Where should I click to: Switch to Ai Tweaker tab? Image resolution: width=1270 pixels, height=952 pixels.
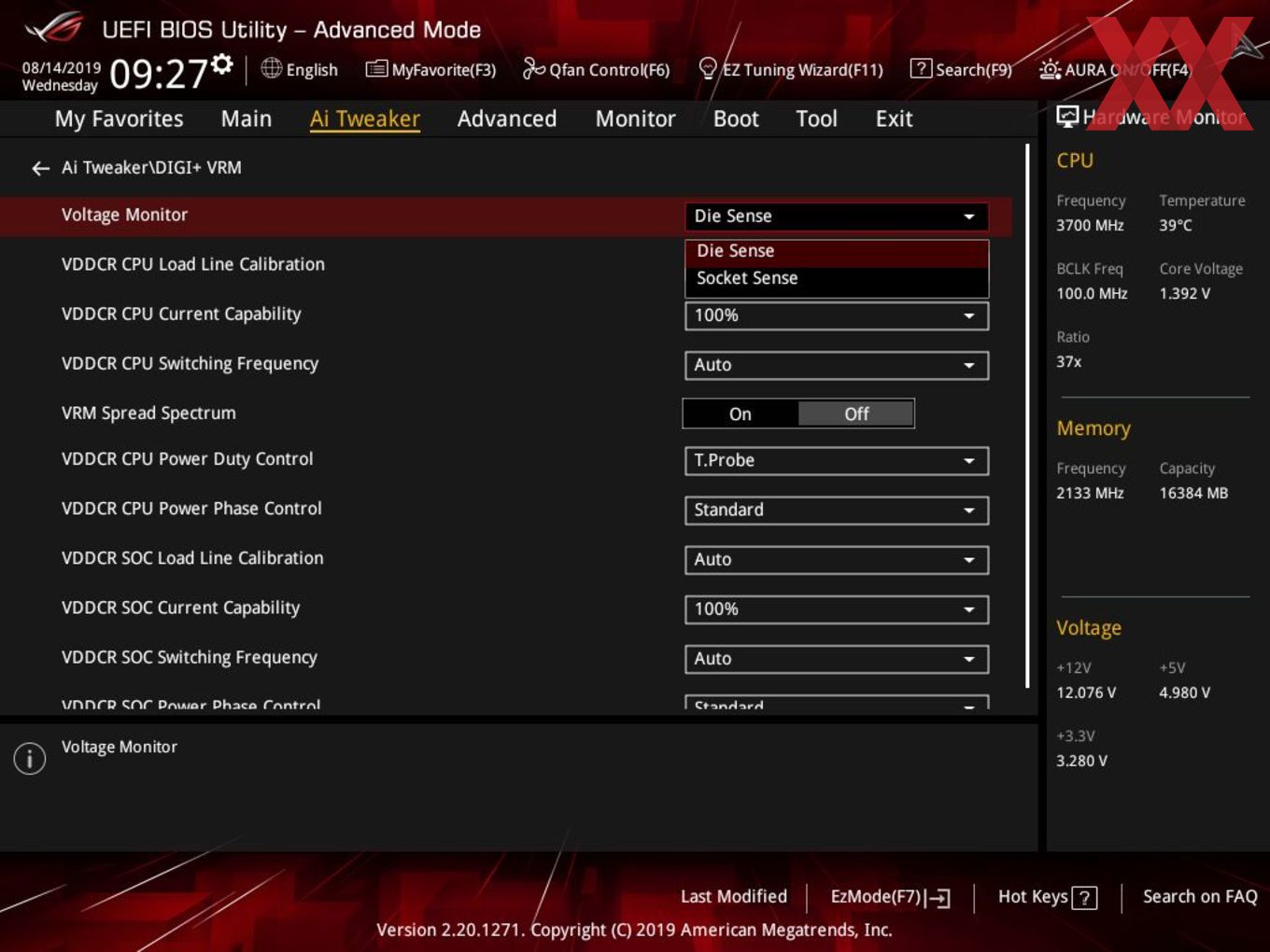point(365,119)
